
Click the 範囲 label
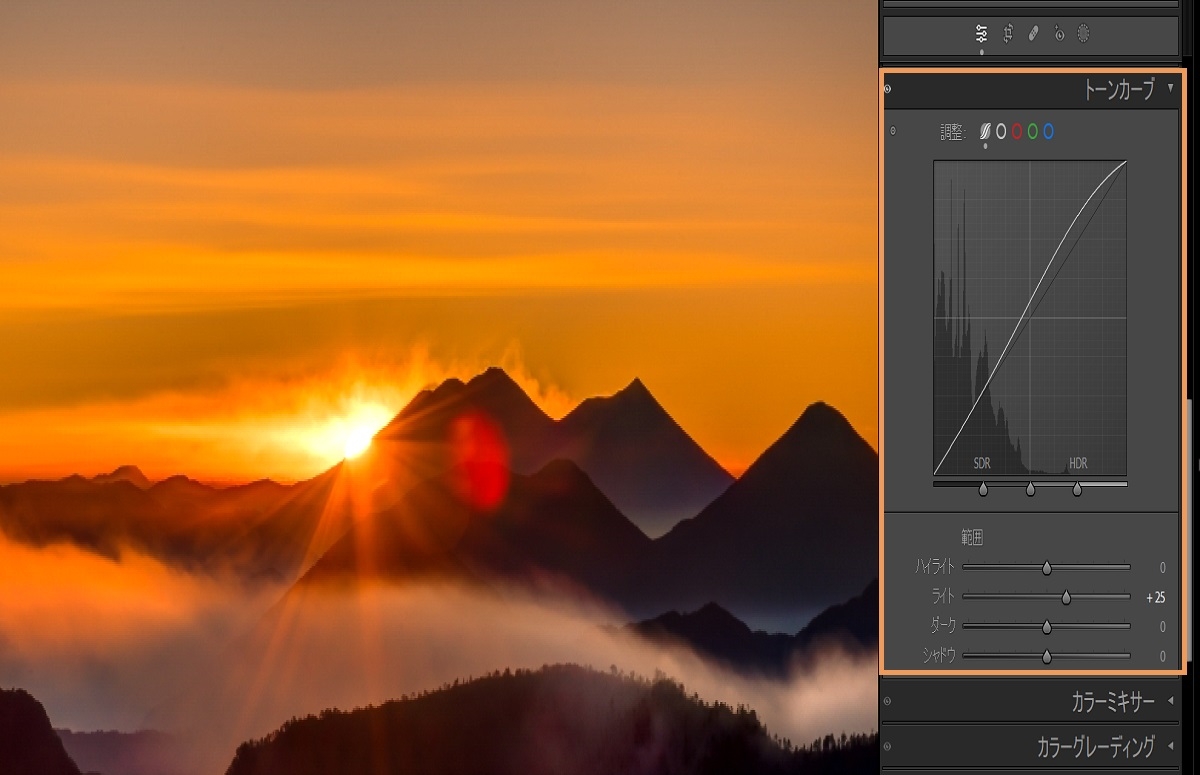pyautogui.click(x=972, y=538)
